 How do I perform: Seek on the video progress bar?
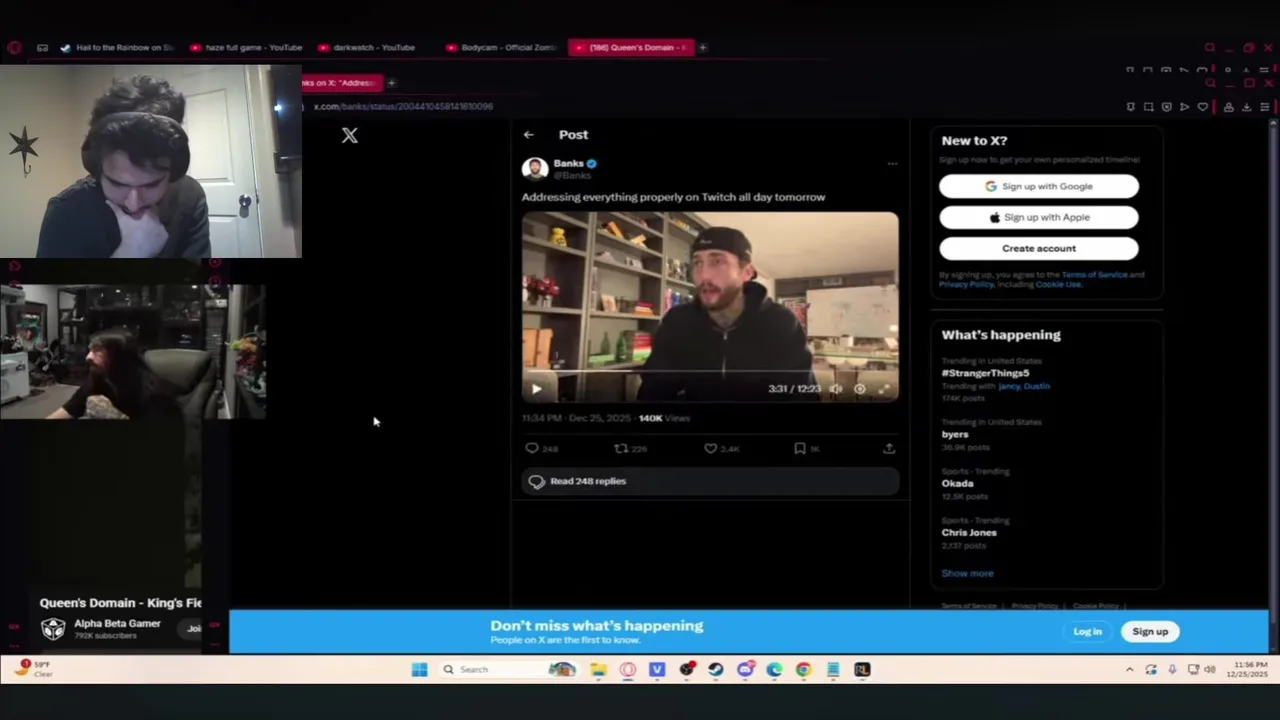click(710, 371)
